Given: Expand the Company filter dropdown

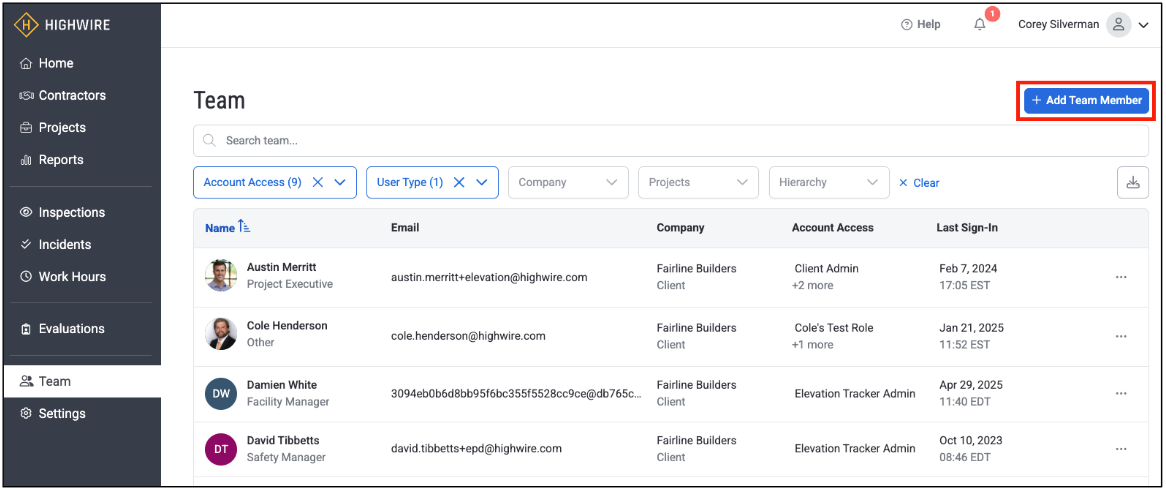Looking at the screenshot, I should (x=569, y=182).
